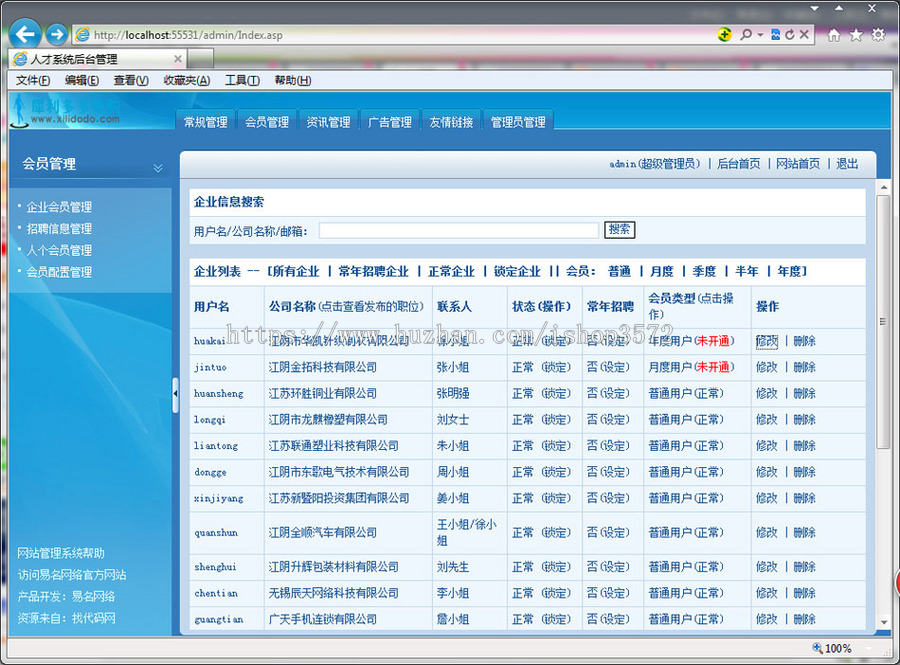Filter members by 季度
Screen dimensions: 900x665
click(x=704, y=271)
